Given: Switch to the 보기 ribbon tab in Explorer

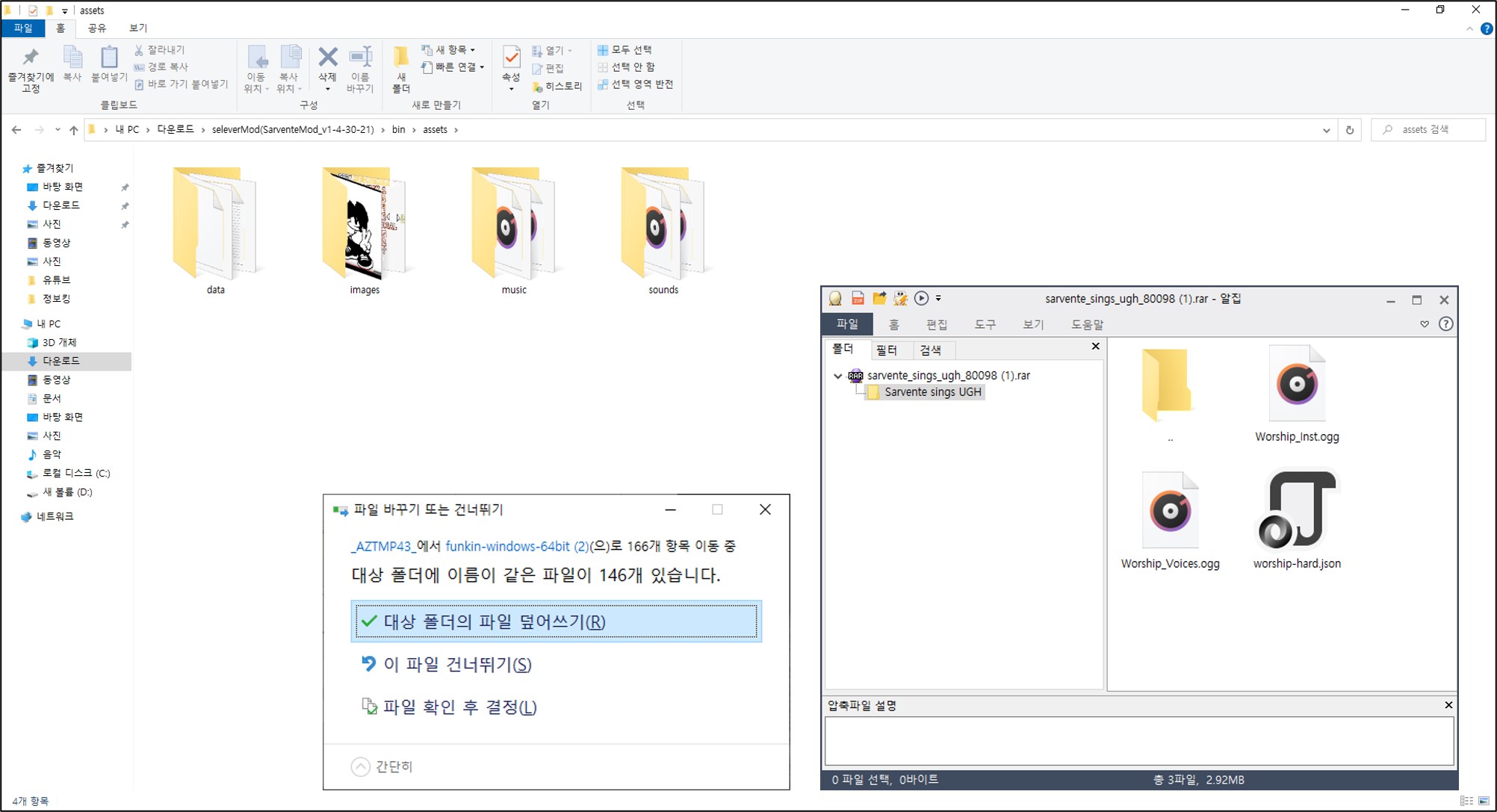Looking at the screenshot, I should [138, 28].
